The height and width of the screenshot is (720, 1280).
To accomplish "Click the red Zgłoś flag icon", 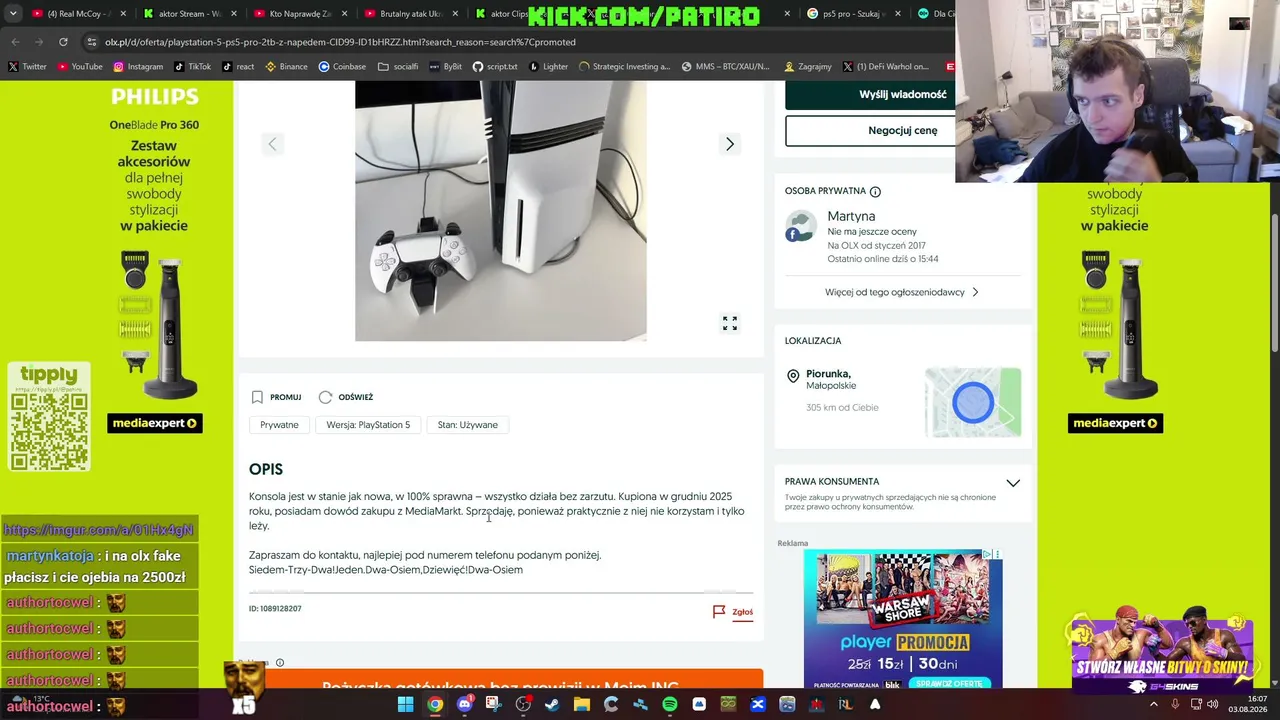I will (719, 611).
